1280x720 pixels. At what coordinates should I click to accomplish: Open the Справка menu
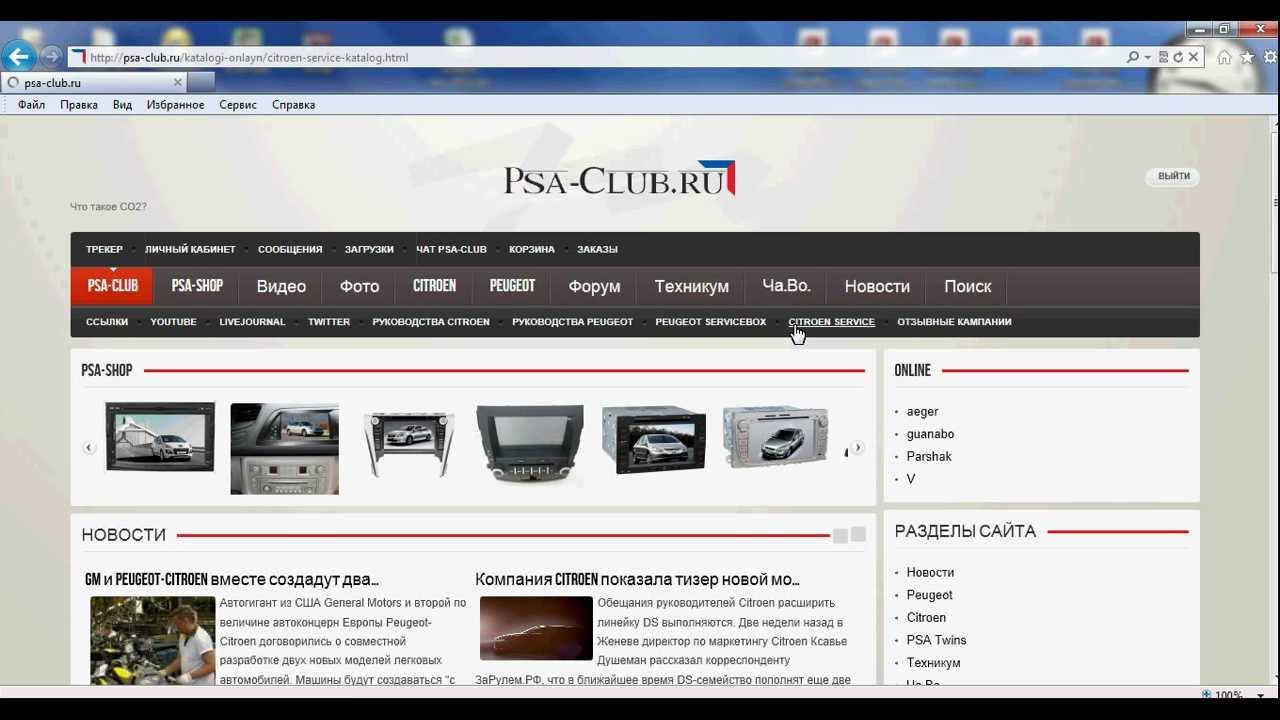click(293, 104)
